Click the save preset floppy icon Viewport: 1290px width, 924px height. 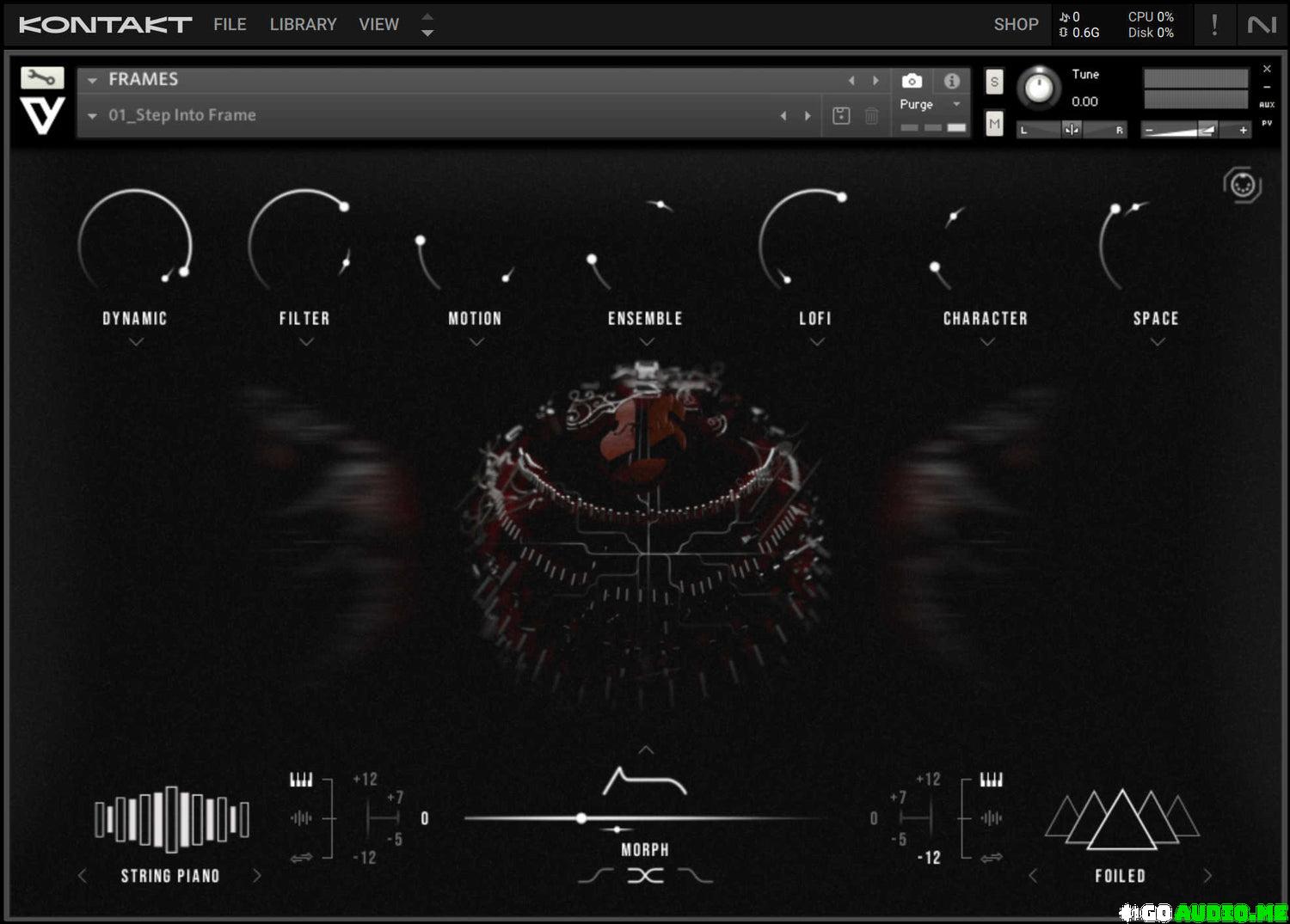click(841, 116)
